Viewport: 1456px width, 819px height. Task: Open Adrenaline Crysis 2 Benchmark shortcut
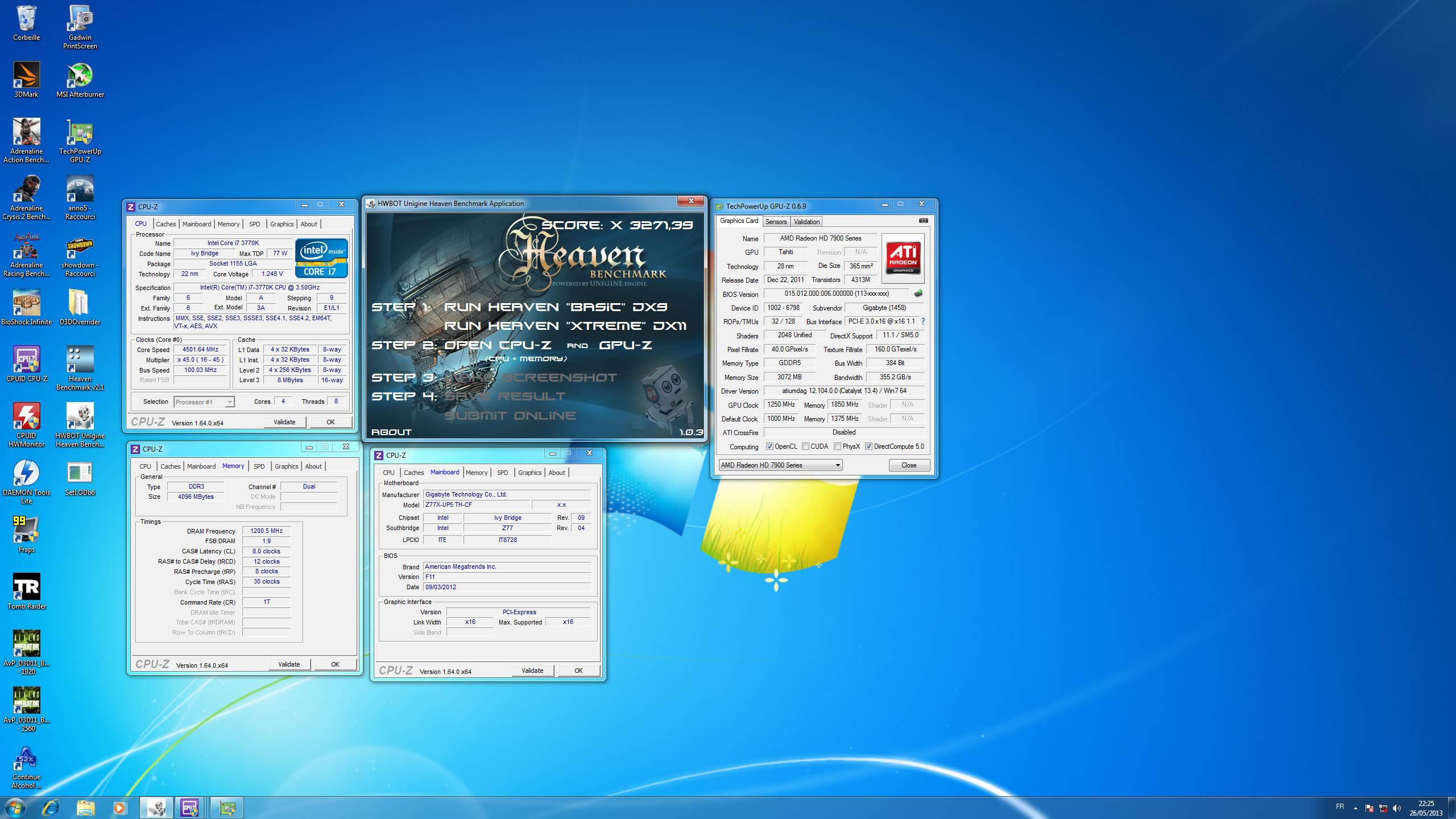tap(26, 197)
